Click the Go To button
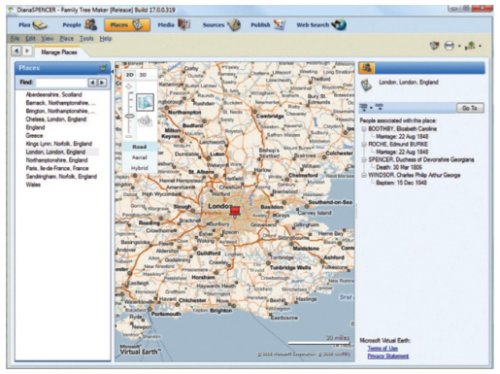This screenshot has width=500, height=374. point(470,108)
